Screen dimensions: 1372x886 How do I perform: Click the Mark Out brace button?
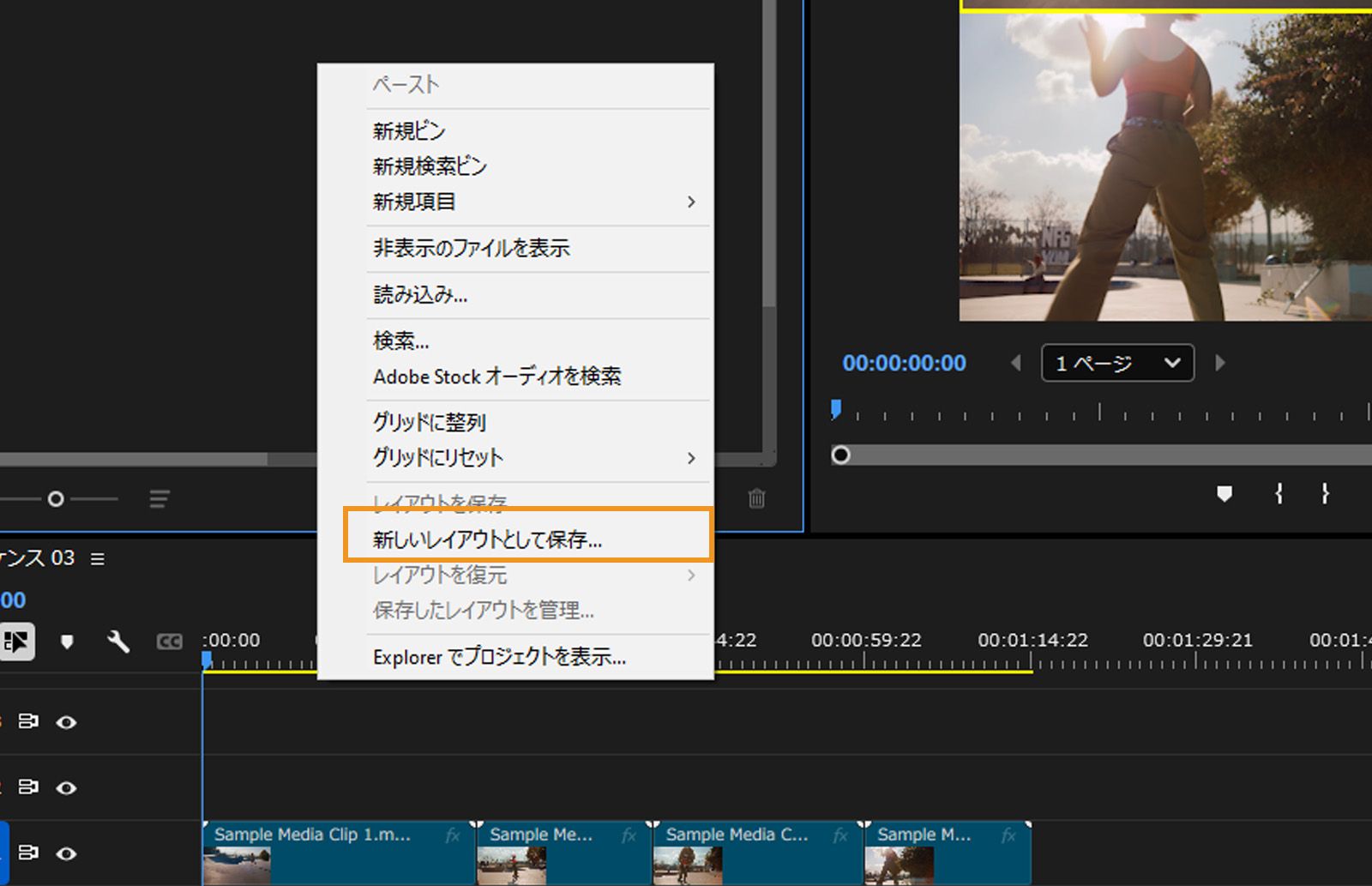point(1325,493)
